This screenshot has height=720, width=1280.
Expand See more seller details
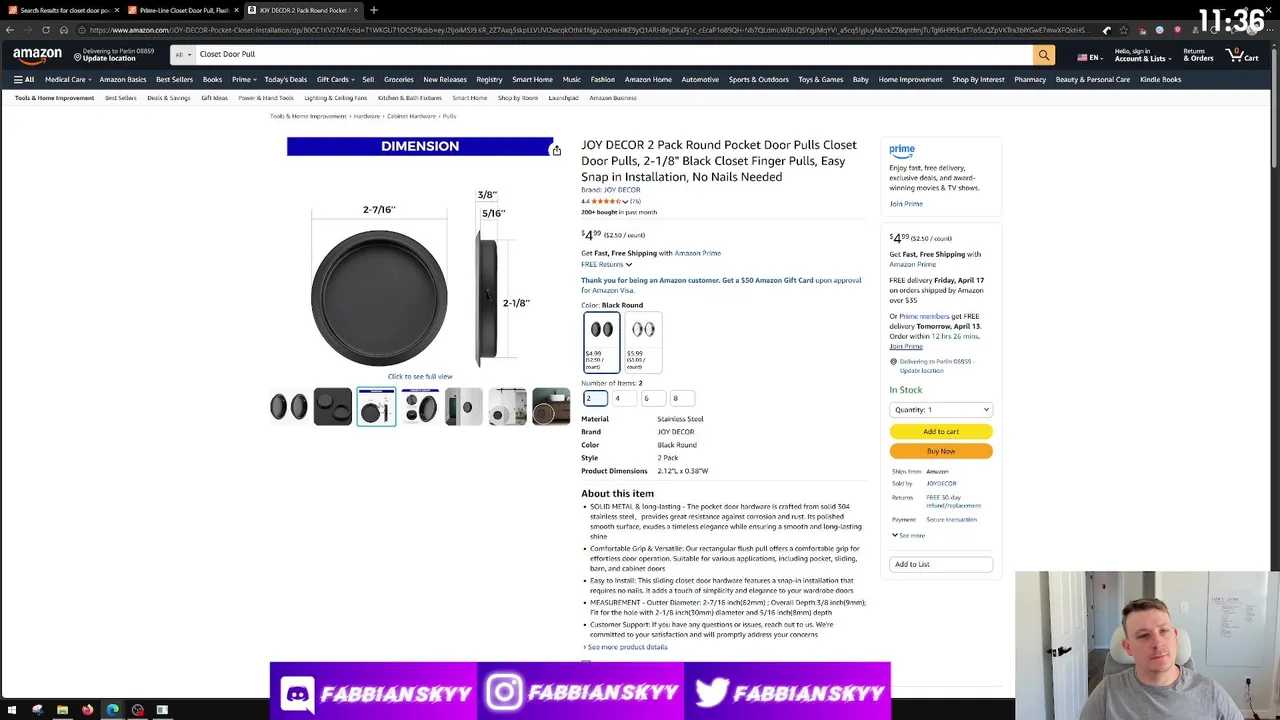908,535
